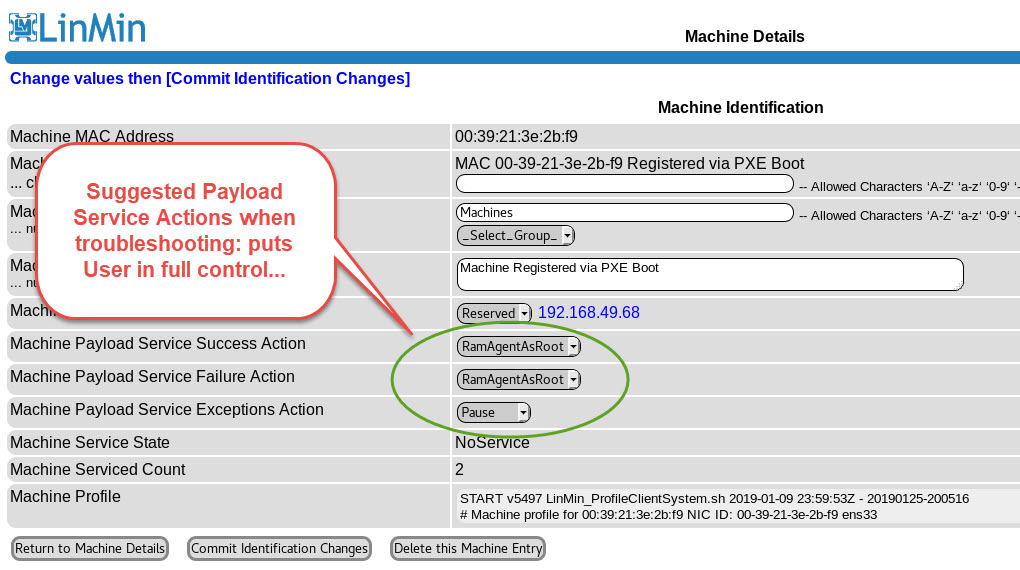The width and height of the screenshot is (1020, 570).
Task: Open Payload Service Success Action dropdown
Action: click(518, 347)
